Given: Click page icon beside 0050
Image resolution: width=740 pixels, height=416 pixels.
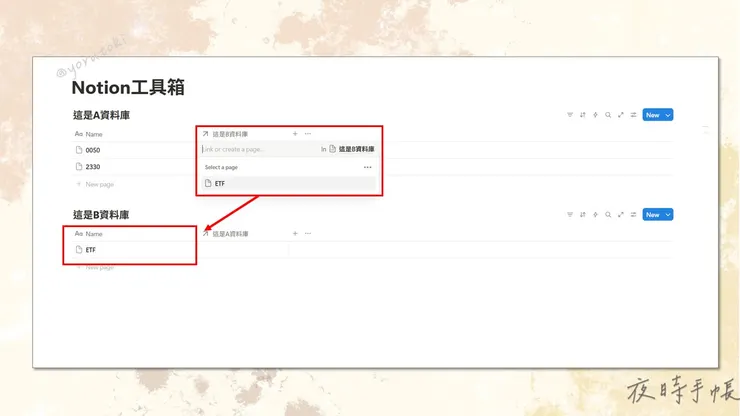Looking at the screenshot, I should pyautogui.click(x=79, y=150).
